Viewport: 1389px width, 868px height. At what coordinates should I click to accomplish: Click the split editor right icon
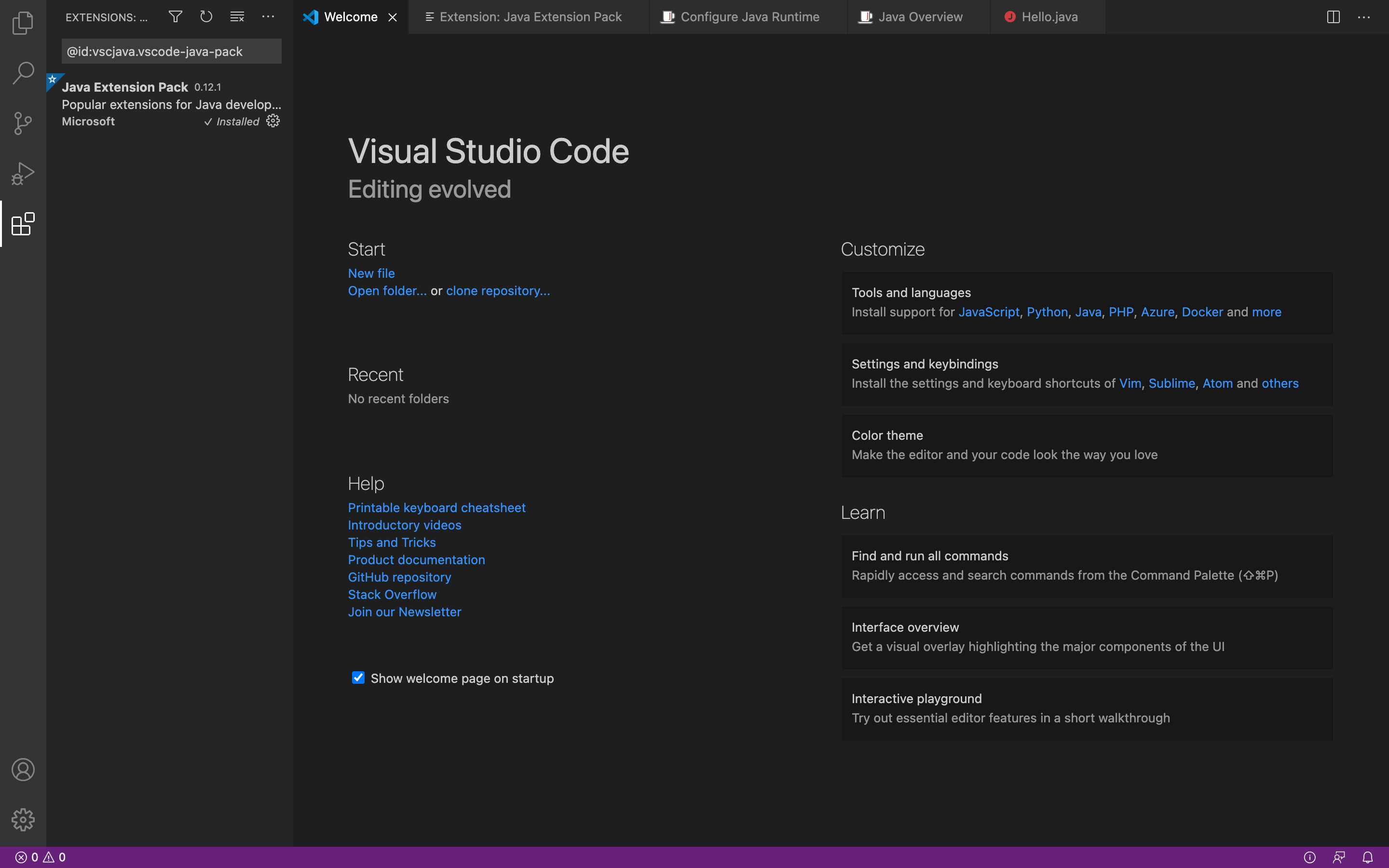click(1333, 17)
